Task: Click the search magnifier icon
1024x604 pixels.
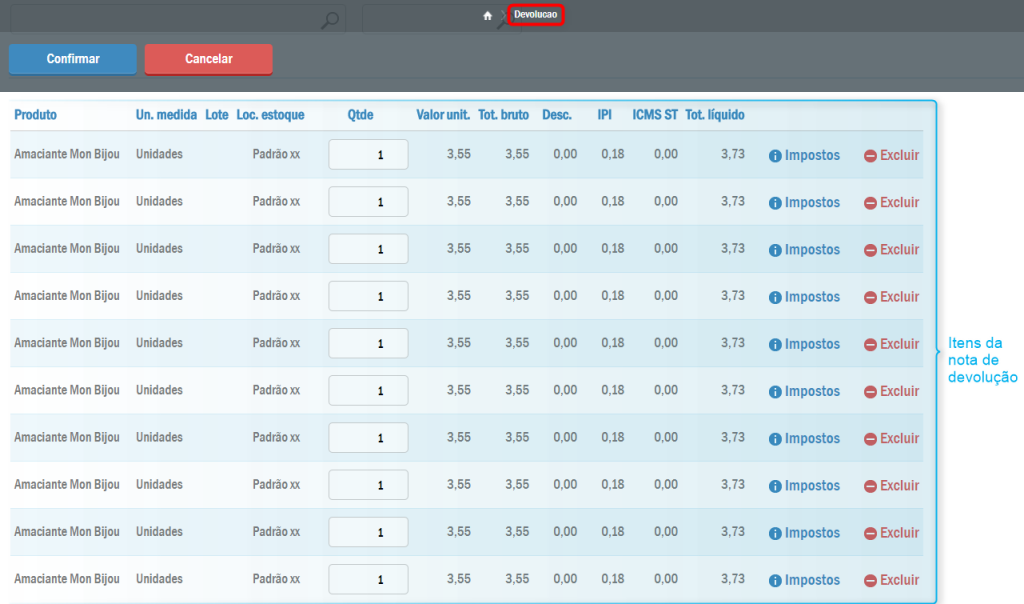Action: tap(329, 19)
